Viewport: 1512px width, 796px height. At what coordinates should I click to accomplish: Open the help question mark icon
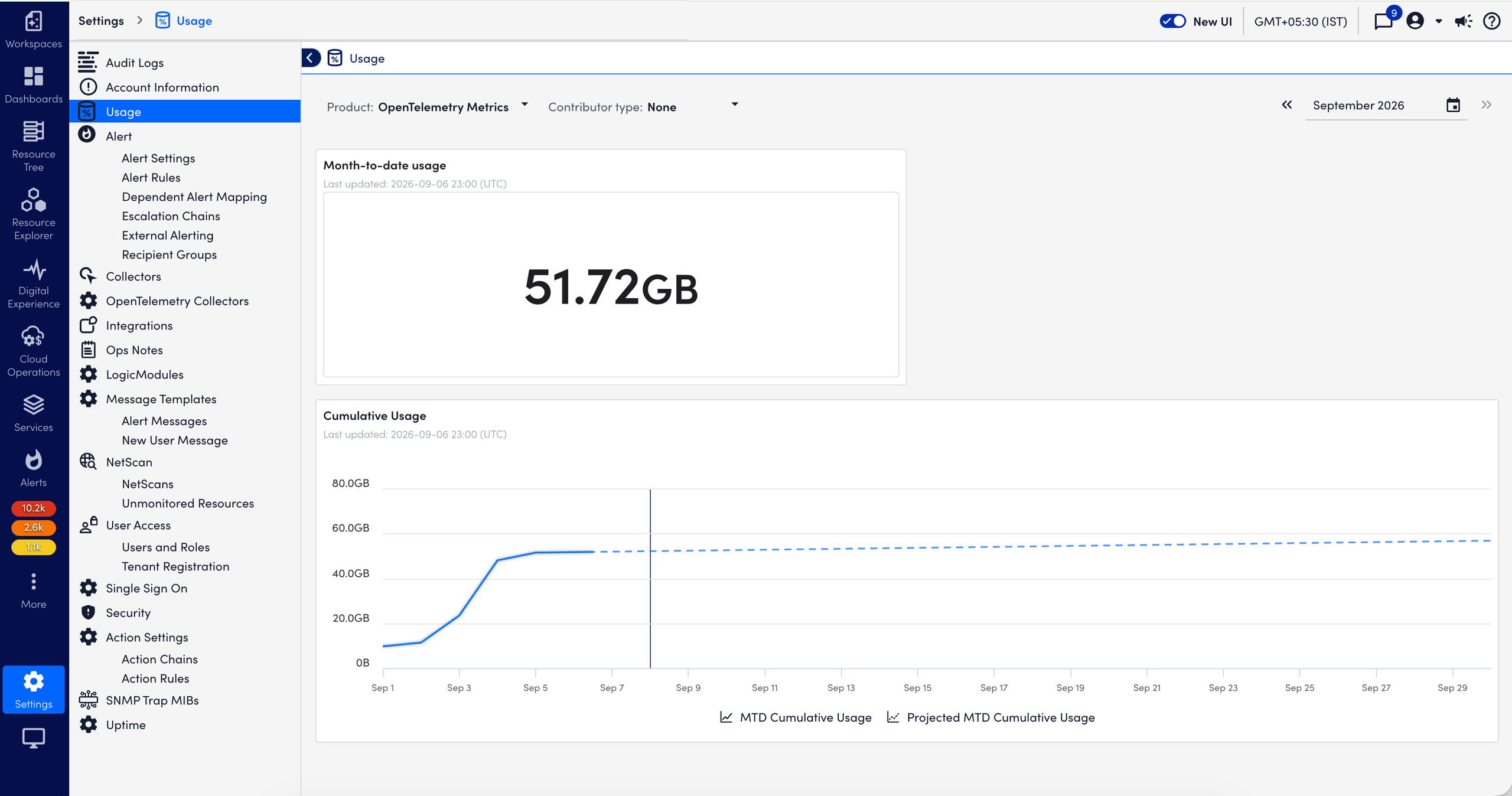pos(1492,21)
